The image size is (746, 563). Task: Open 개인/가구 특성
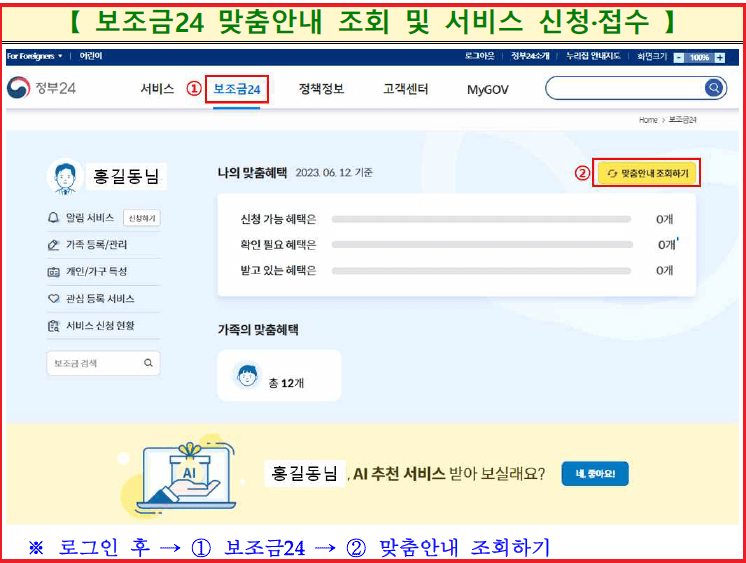[x=97, y=272]
